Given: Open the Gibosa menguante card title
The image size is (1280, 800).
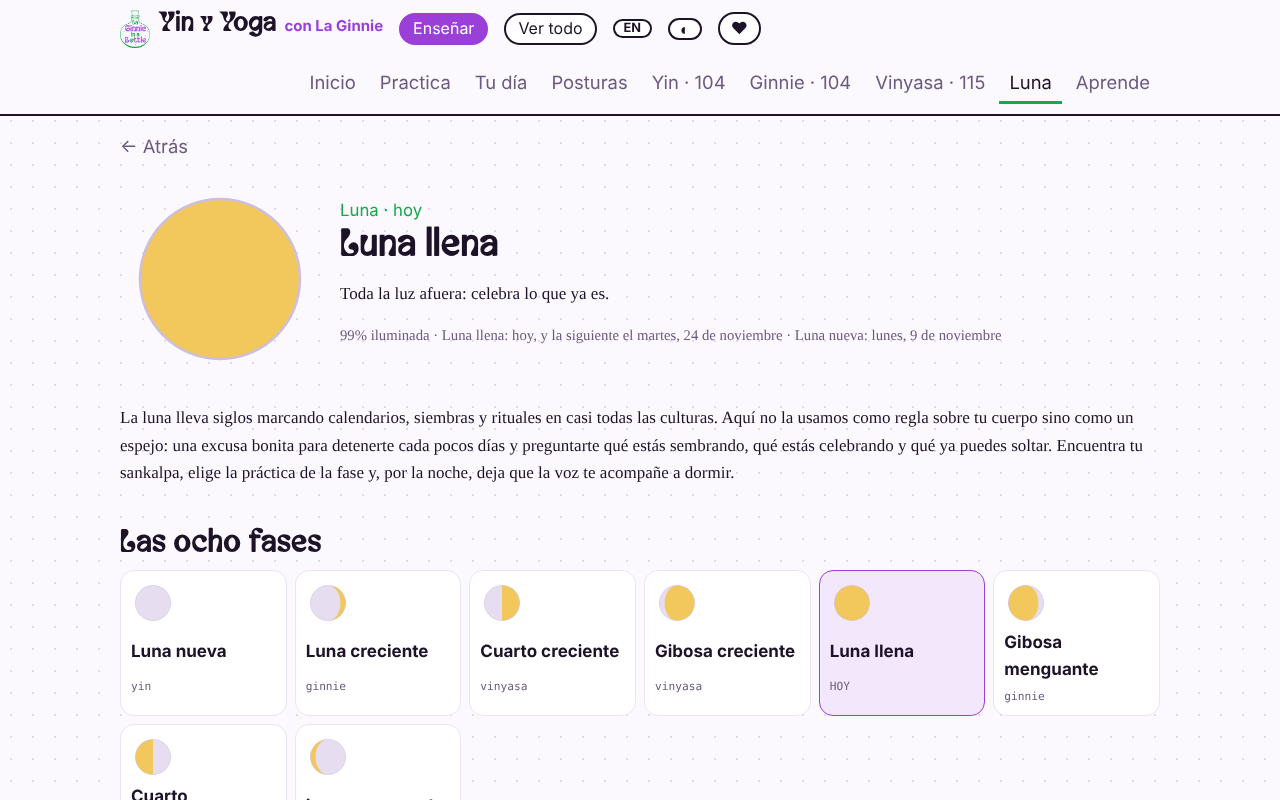Looking at the screenshot, I should tap(1051, 655).
